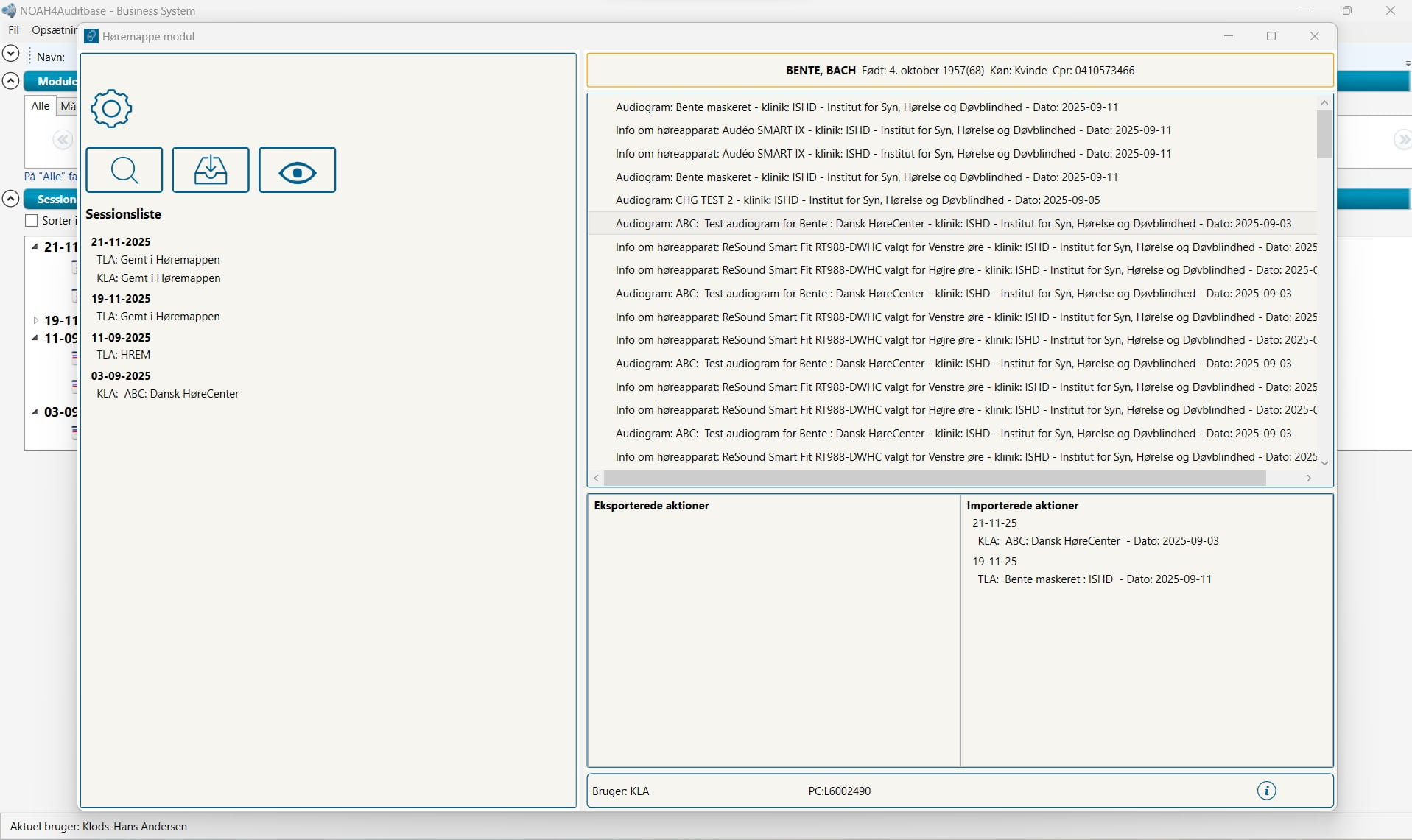Select imported action TLA: Bente maskeret
Screen dimensions: 1412x840
click(1094, 579)
